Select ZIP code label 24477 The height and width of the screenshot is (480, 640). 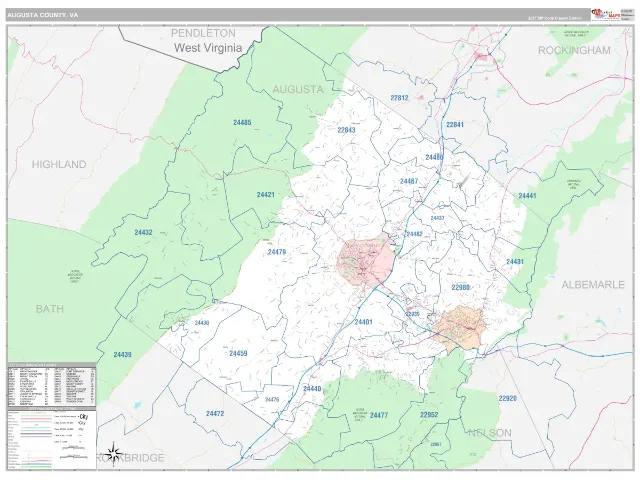point(379,416)
